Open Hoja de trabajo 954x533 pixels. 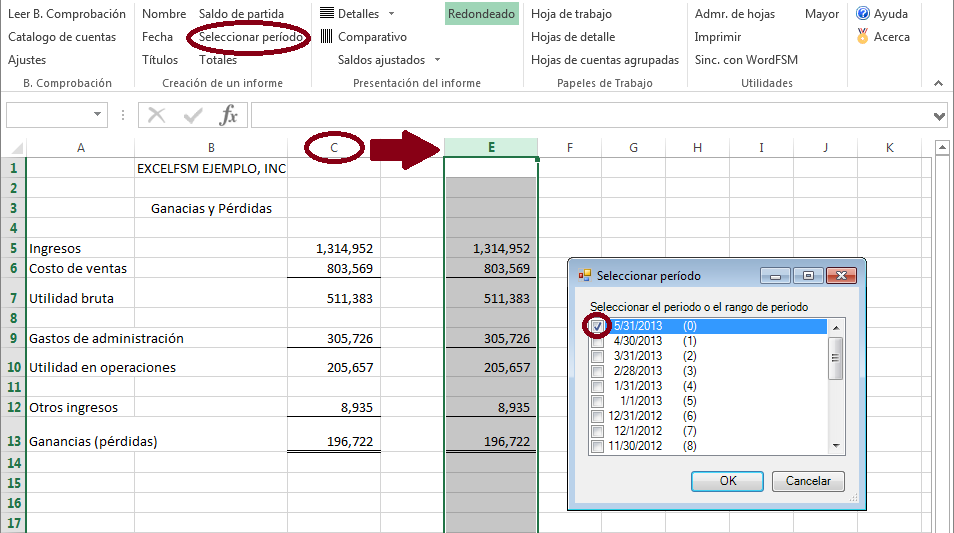tap(571, 13)
